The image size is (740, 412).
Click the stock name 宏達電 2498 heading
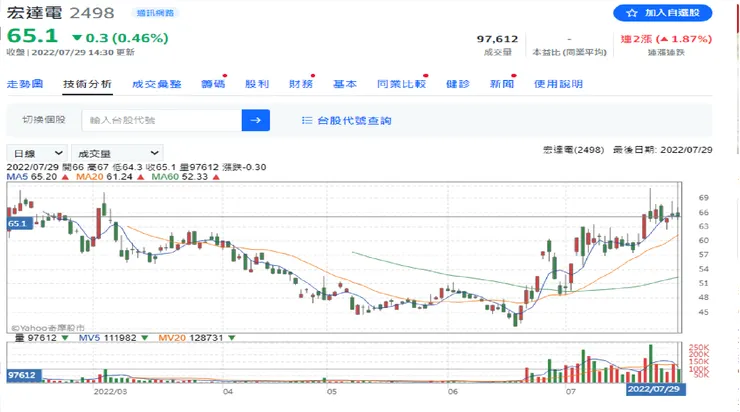pyautogui.click(x=60, y=13)
